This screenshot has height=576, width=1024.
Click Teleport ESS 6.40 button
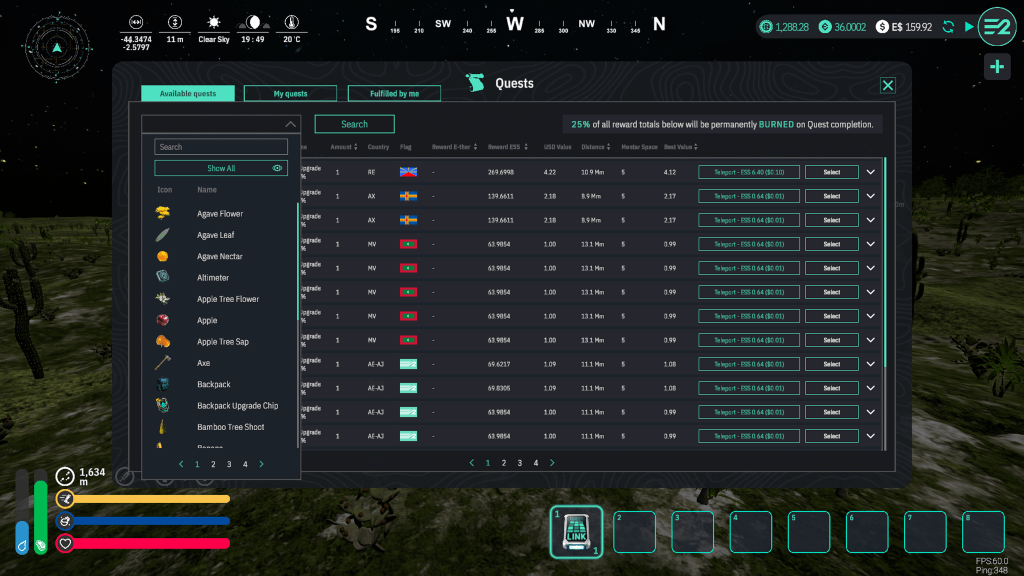(x=748, y=172)
